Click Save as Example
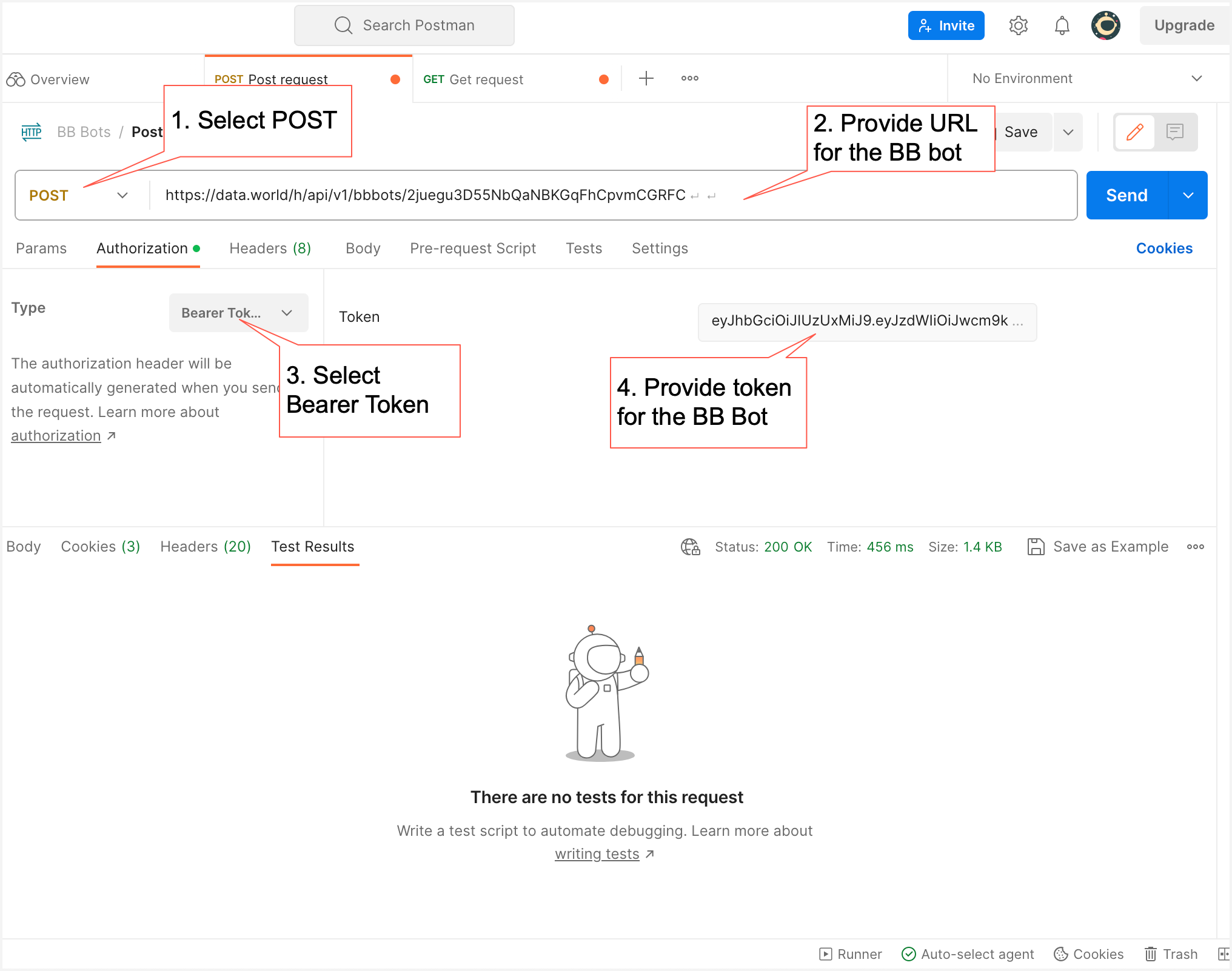This screenshot has height=971, width=1232. coord(1097,547)
